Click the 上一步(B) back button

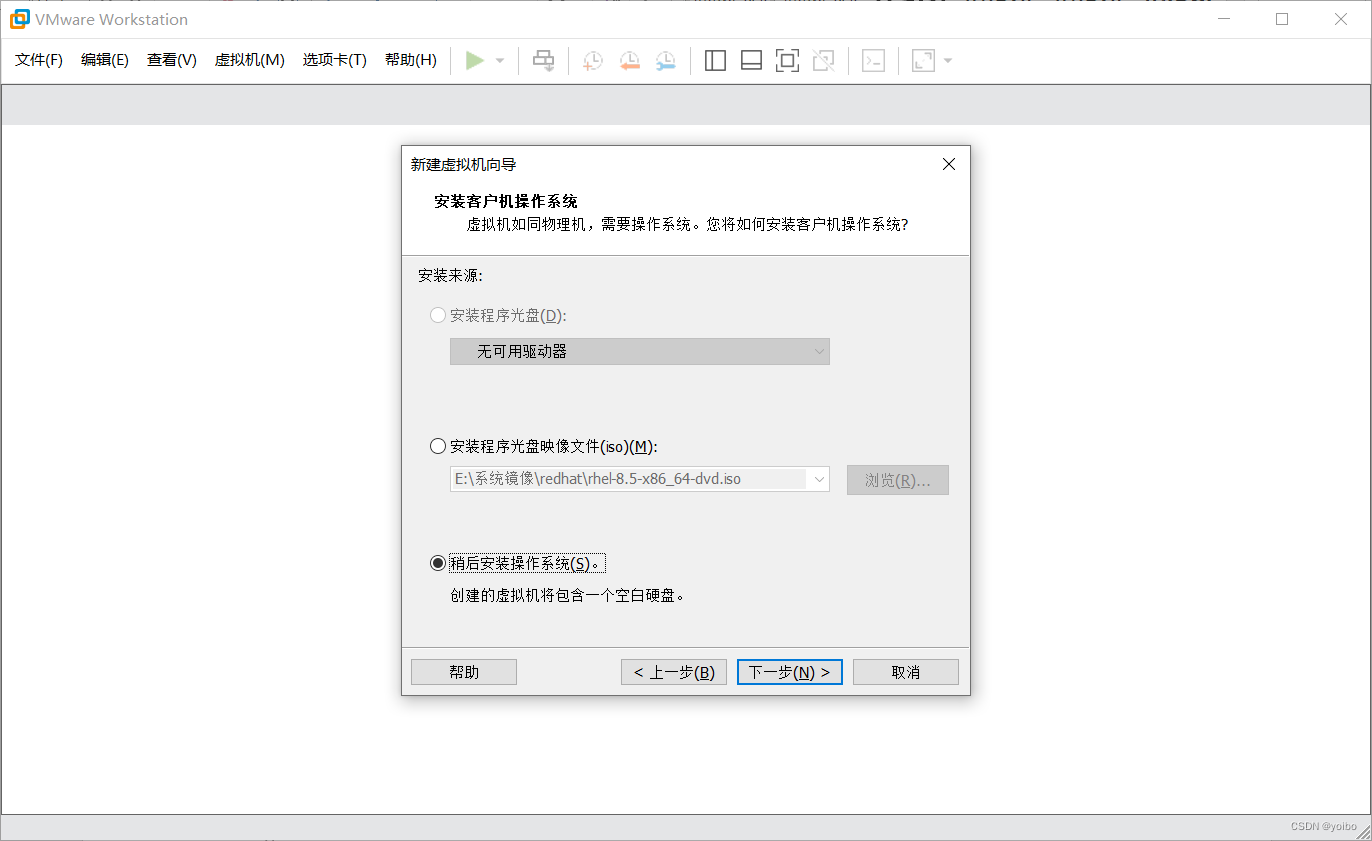(x=674, y=672)
